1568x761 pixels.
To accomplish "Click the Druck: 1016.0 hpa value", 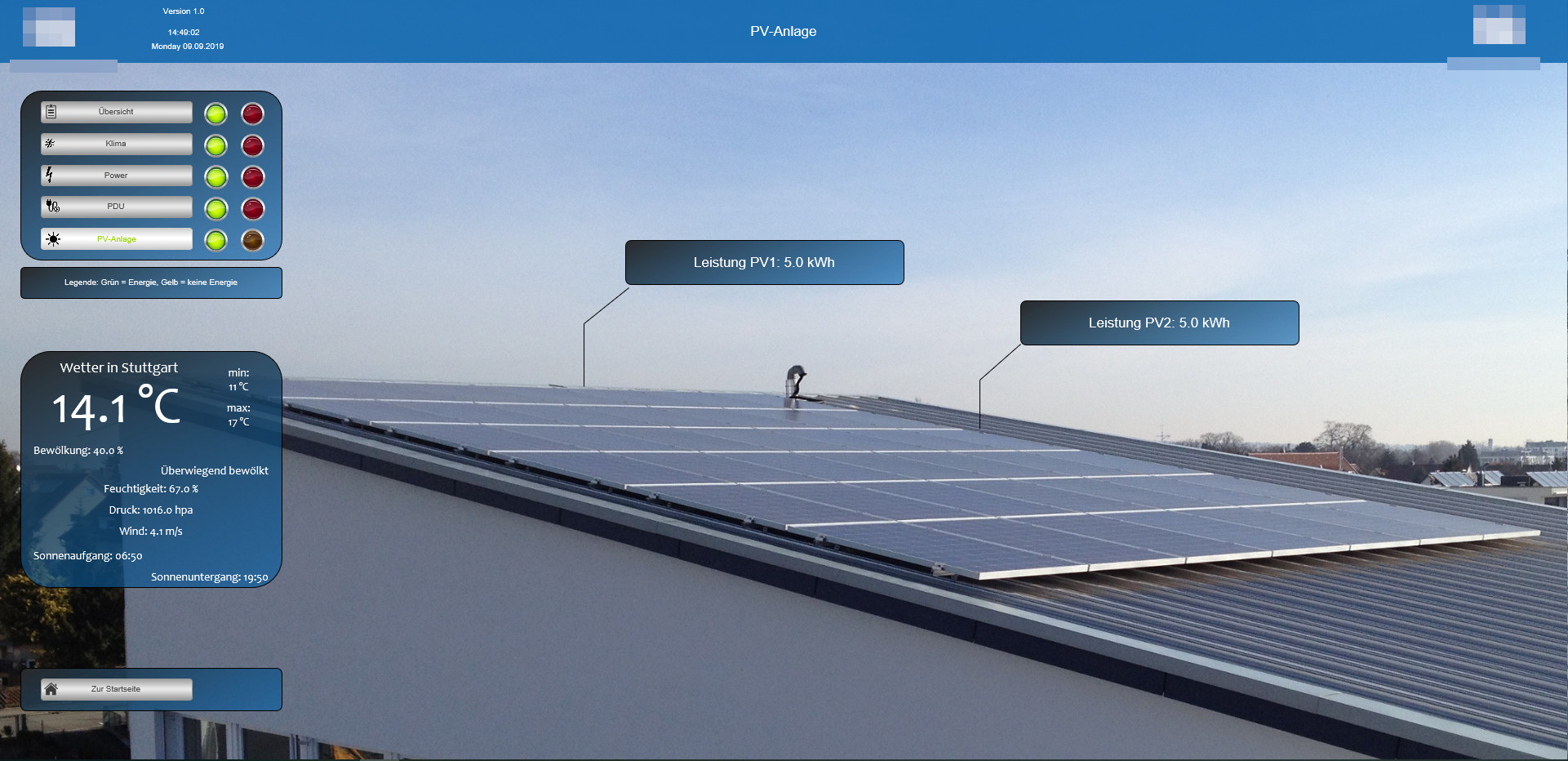I will [151, 510].
